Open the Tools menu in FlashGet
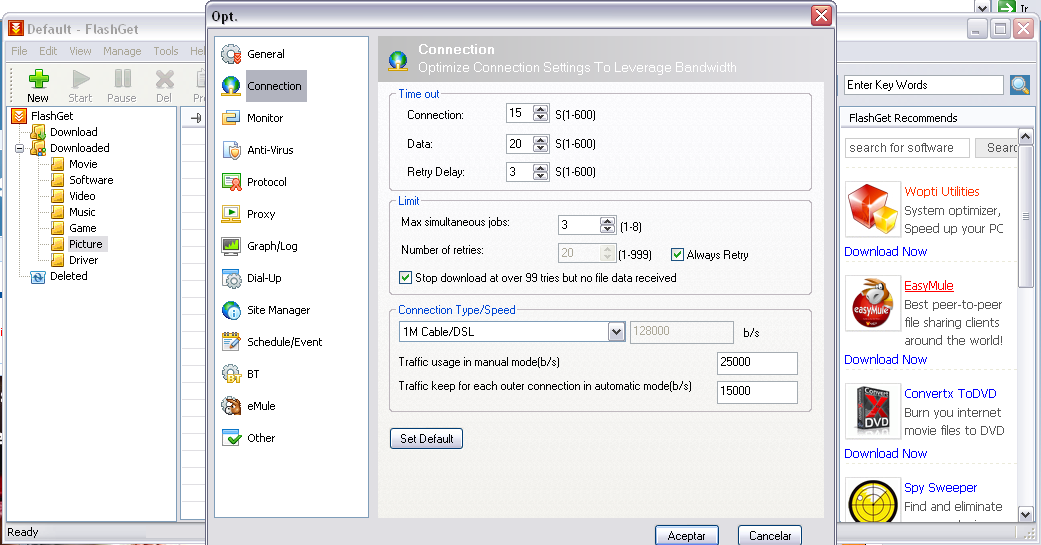The image size is (1041, 545). point(166,51)
